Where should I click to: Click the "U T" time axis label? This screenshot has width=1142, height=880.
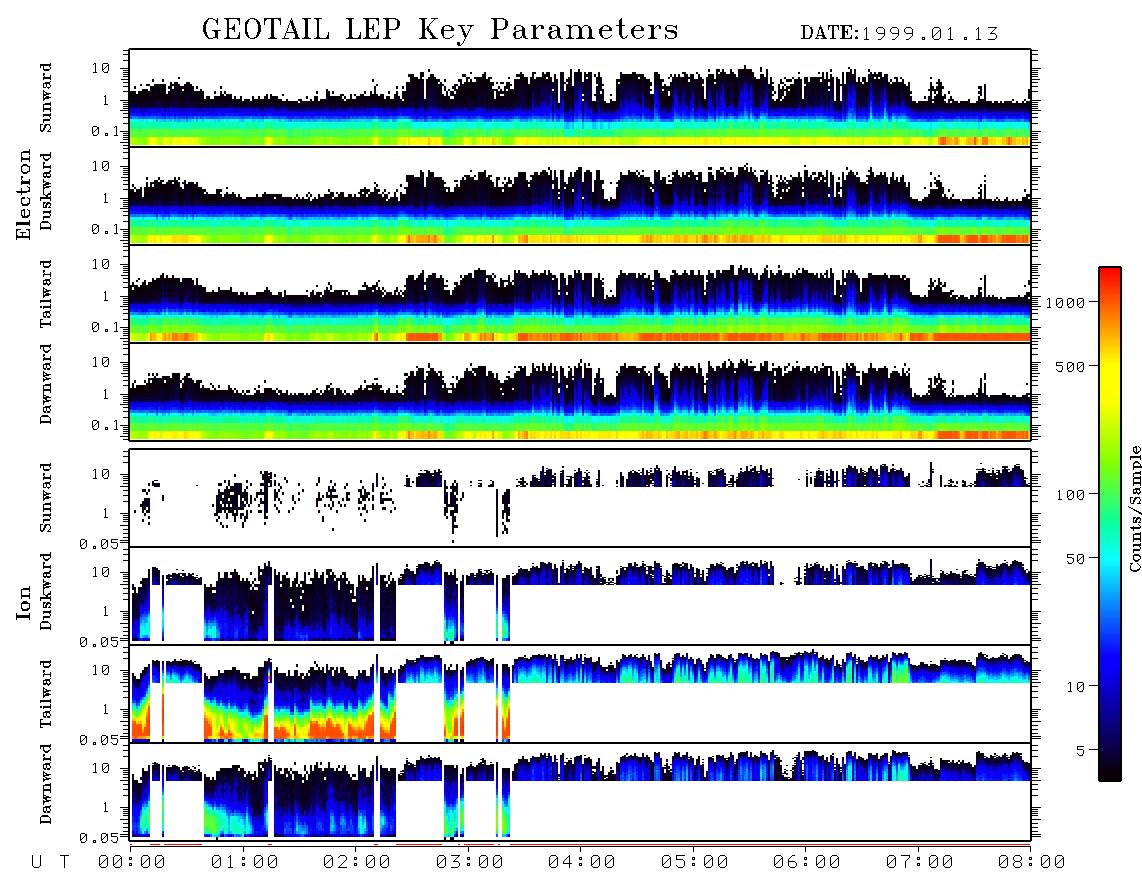pyautogui.click(x=50, y=862)
